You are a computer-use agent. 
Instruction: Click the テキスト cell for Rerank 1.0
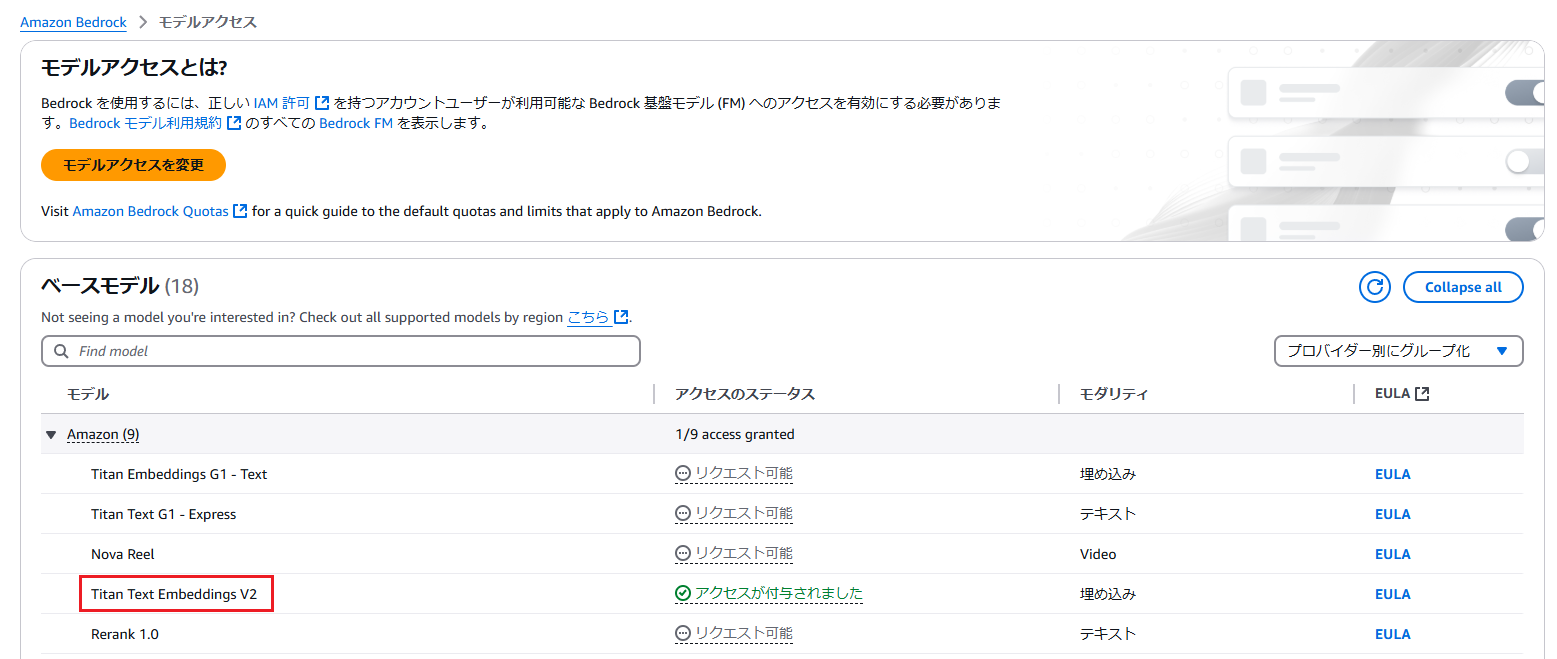1108,634
